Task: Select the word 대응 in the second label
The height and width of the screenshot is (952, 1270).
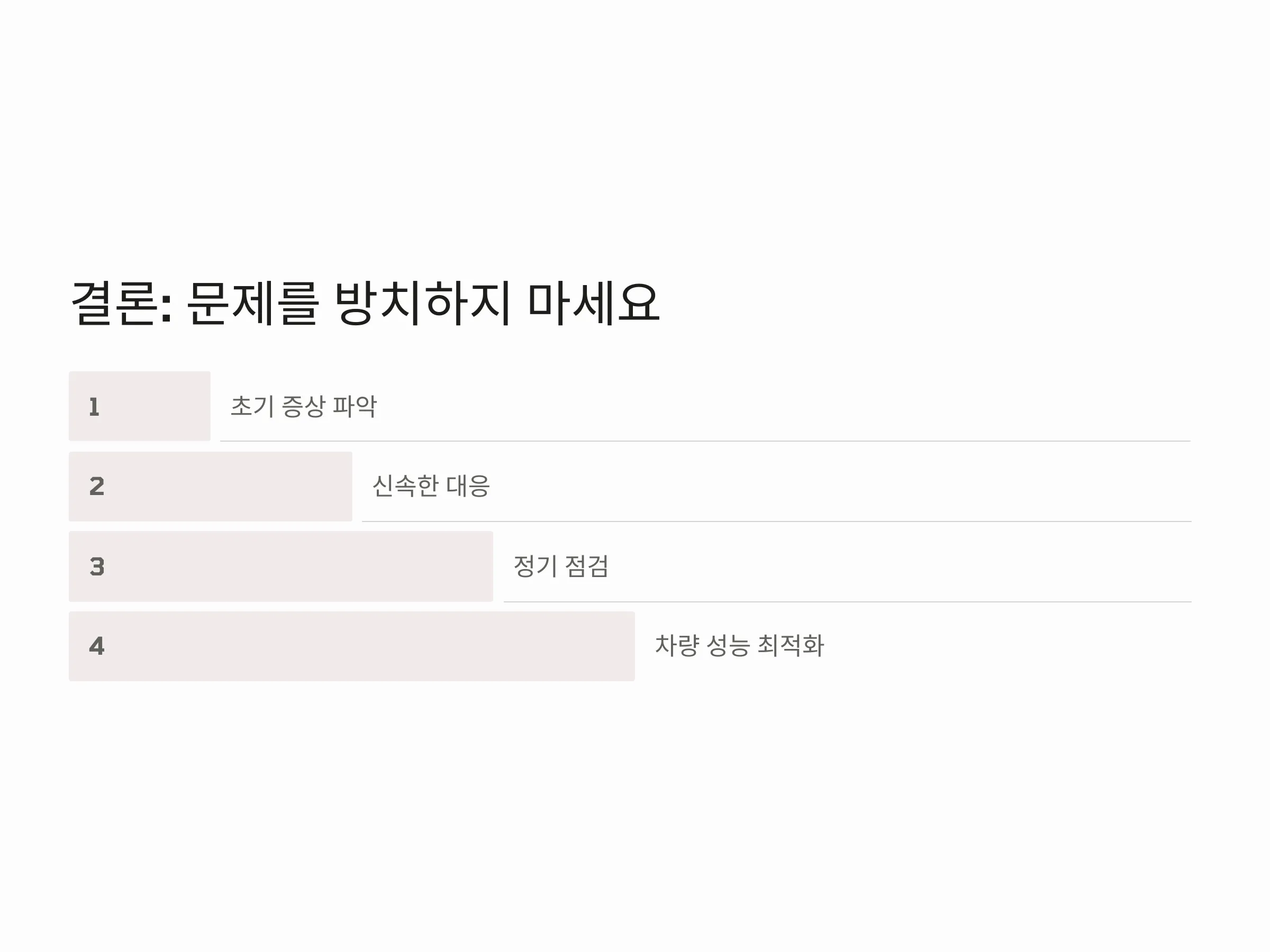Action: [x=468, y=486]
